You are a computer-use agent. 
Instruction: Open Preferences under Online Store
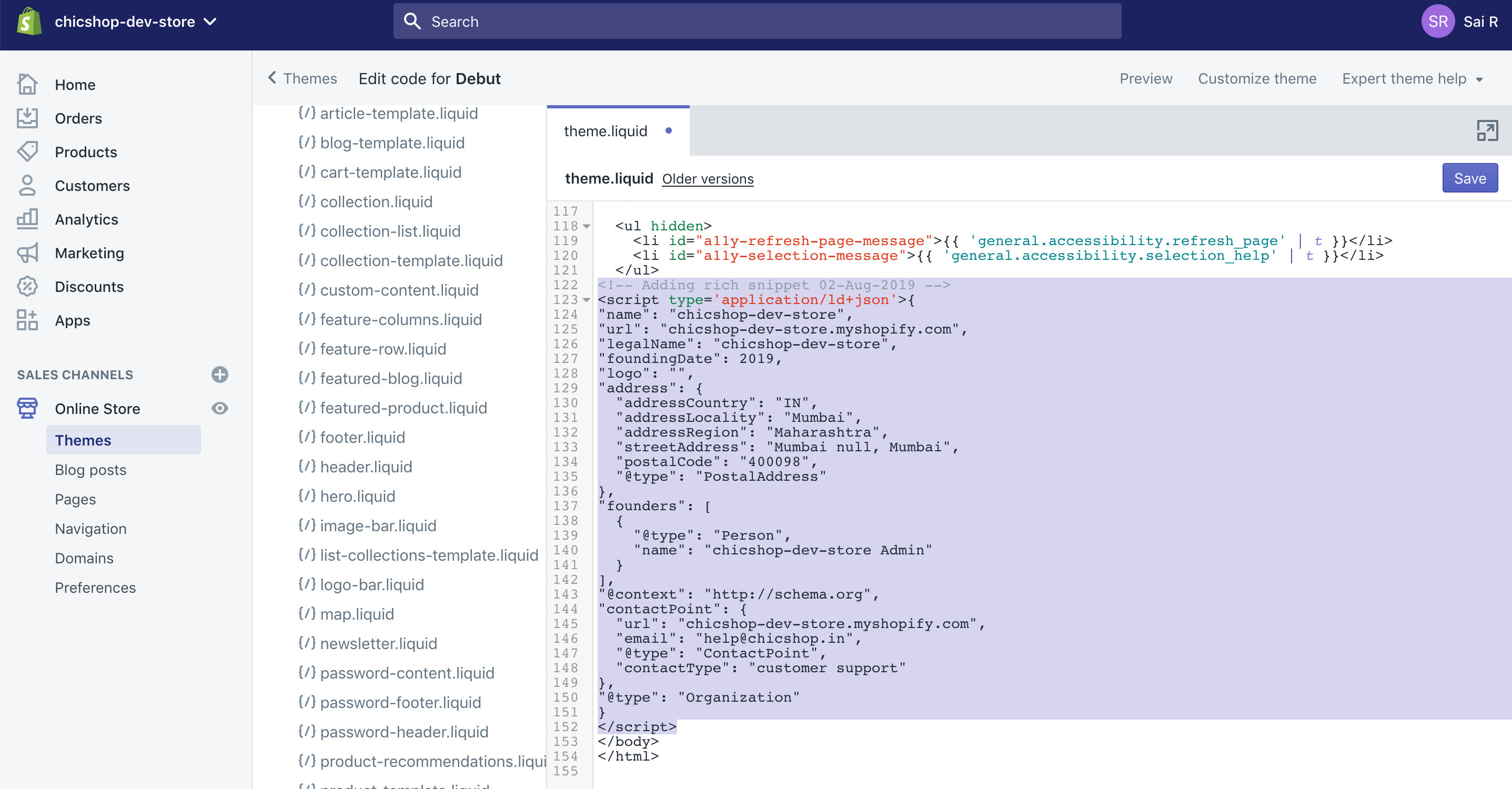(x=95, y=587)
